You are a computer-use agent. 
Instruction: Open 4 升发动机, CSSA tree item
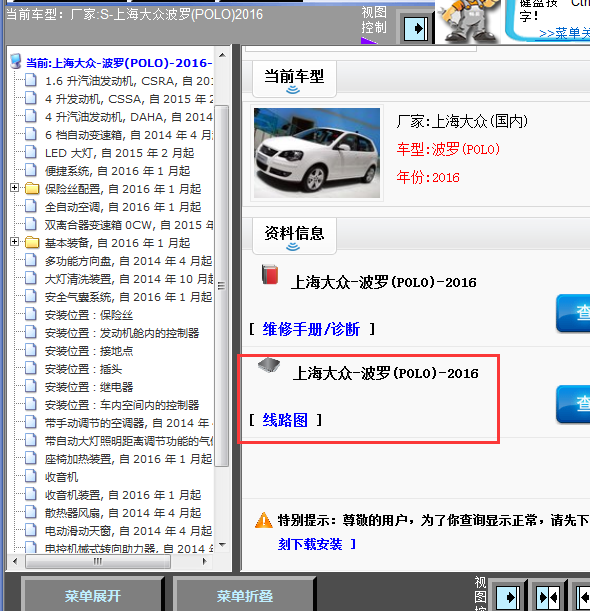coord(129,99)
